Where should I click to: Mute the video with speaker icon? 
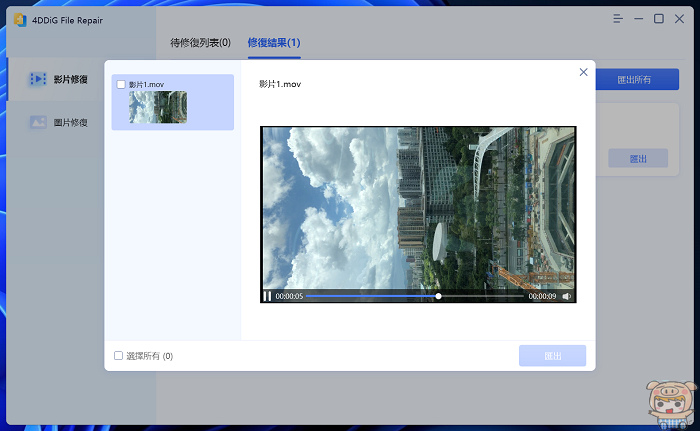(x=567, y=296)
